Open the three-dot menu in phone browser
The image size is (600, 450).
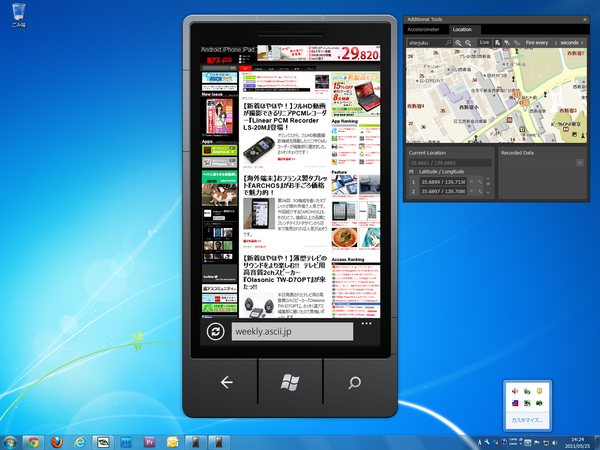pyautogui.click(x=366, y=324)
